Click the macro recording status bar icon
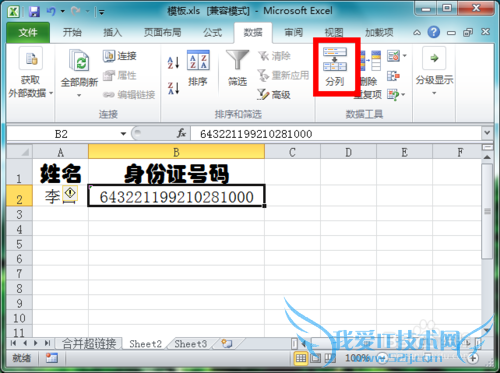The image size is (500, 373). pos(52,358)
